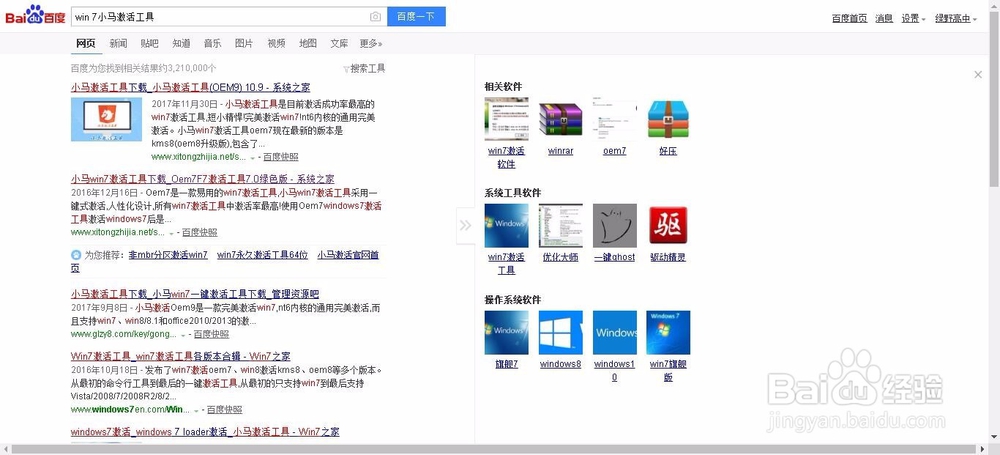Image resolution: width=1000 pixels, height=455 pixels.
Task: Open result 小马激活工具下载 (OEM9) 10.9
Action: pos(191,87)
